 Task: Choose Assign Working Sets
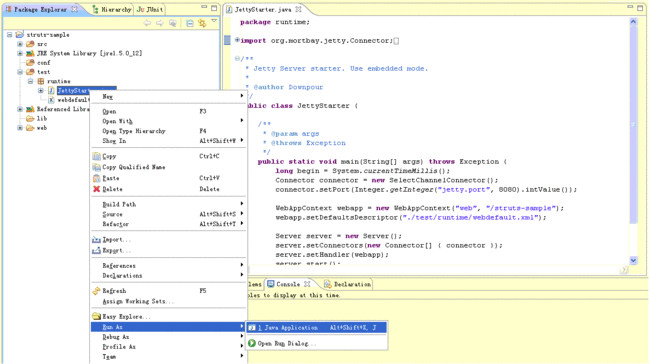169,301
